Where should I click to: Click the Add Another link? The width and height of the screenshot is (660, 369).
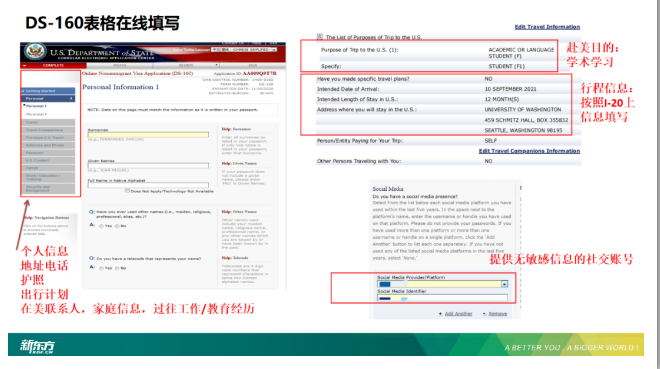(x=458, y=314)
